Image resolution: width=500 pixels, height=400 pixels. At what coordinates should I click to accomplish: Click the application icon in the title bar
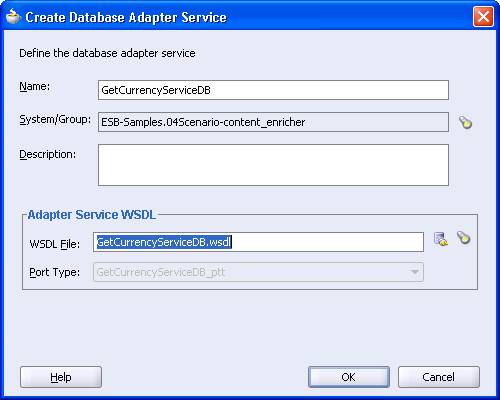(13, 17)
